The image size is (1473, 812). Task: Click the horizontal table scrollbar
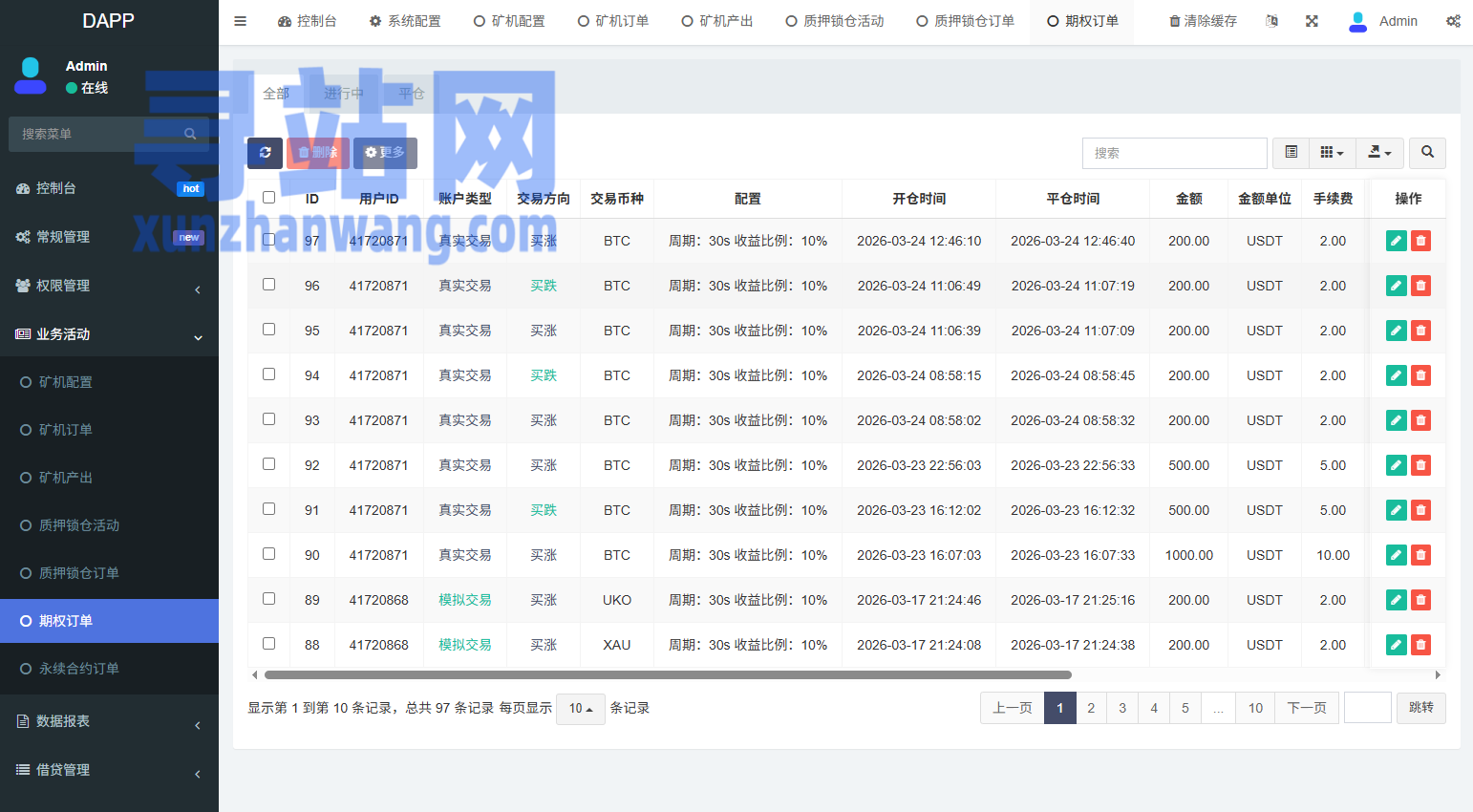pyautogui.click(x=667, y=674)
